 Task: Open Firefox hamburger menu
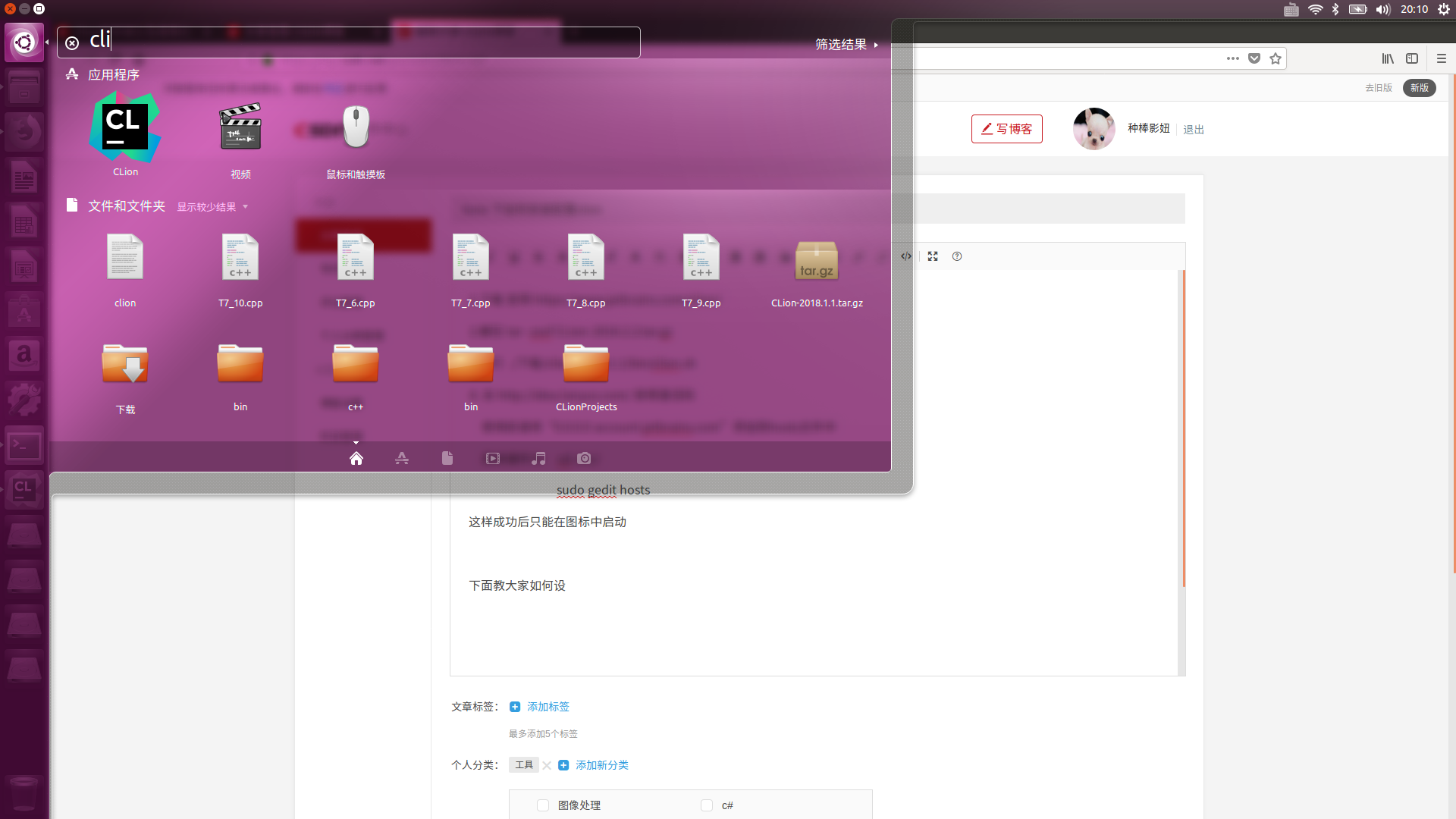click(x=1442, y=58)
